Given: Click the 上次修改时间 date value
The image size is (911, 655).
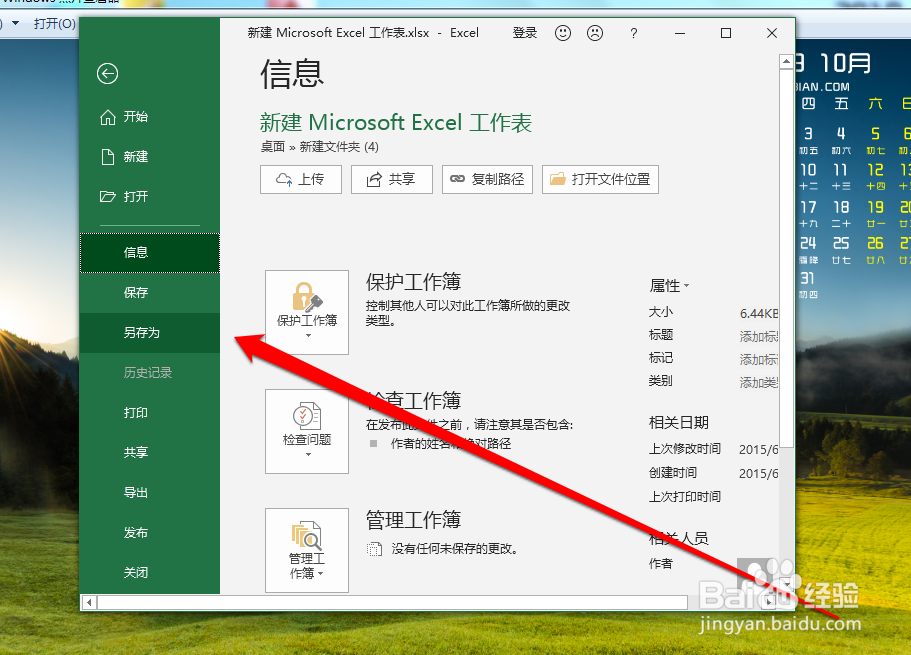Looking at the screenshot, I should pos(759,450).
